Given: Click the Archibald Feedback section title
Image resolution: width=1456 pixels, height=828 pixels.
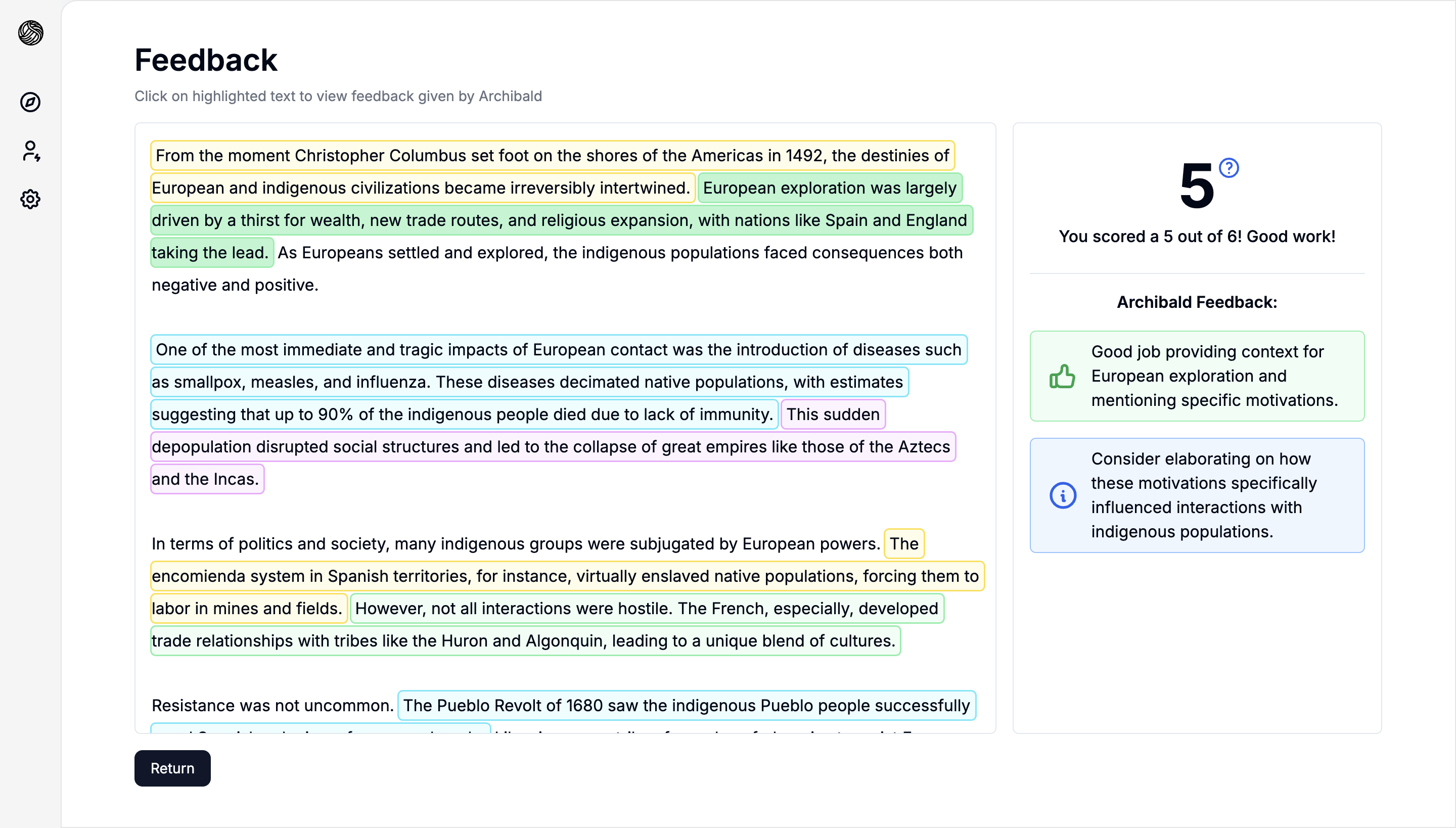Looking at the screenshot, I should tap(1197, 302).
